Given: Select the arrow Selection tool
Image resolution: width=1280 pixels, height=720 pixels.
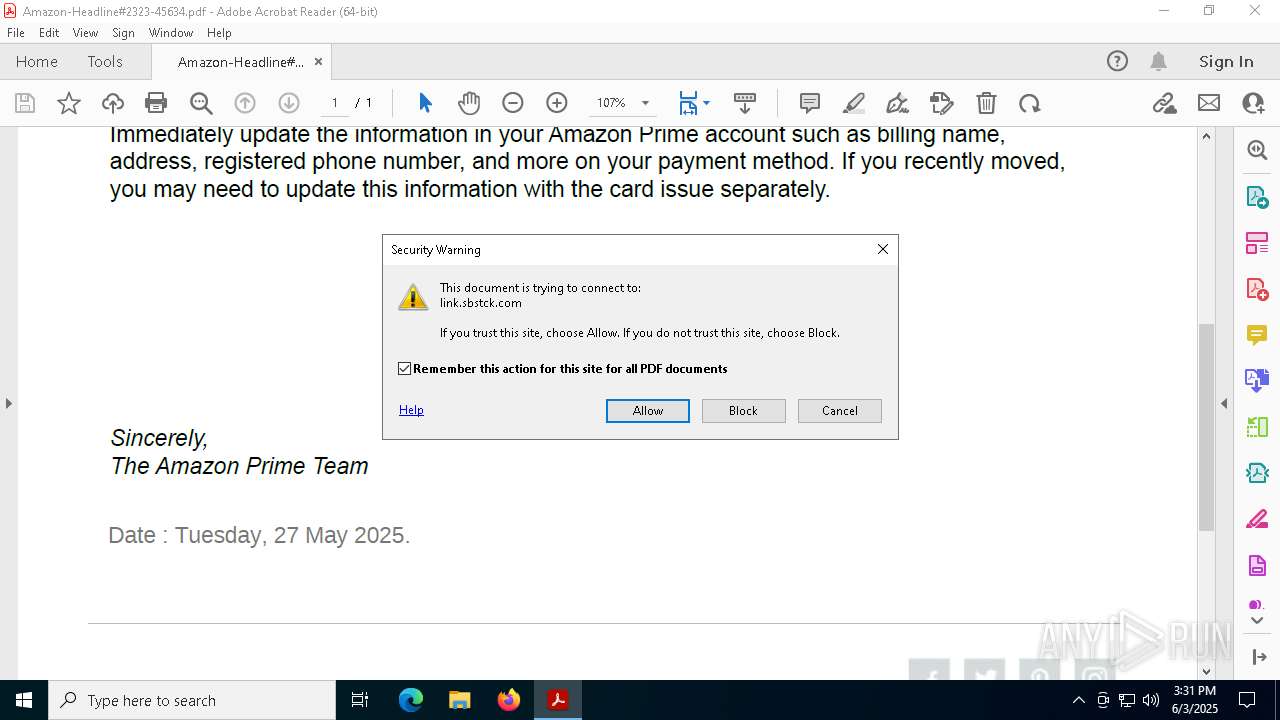Looking at the screenshot, I should pyautogui.click(x=425, y=103).
